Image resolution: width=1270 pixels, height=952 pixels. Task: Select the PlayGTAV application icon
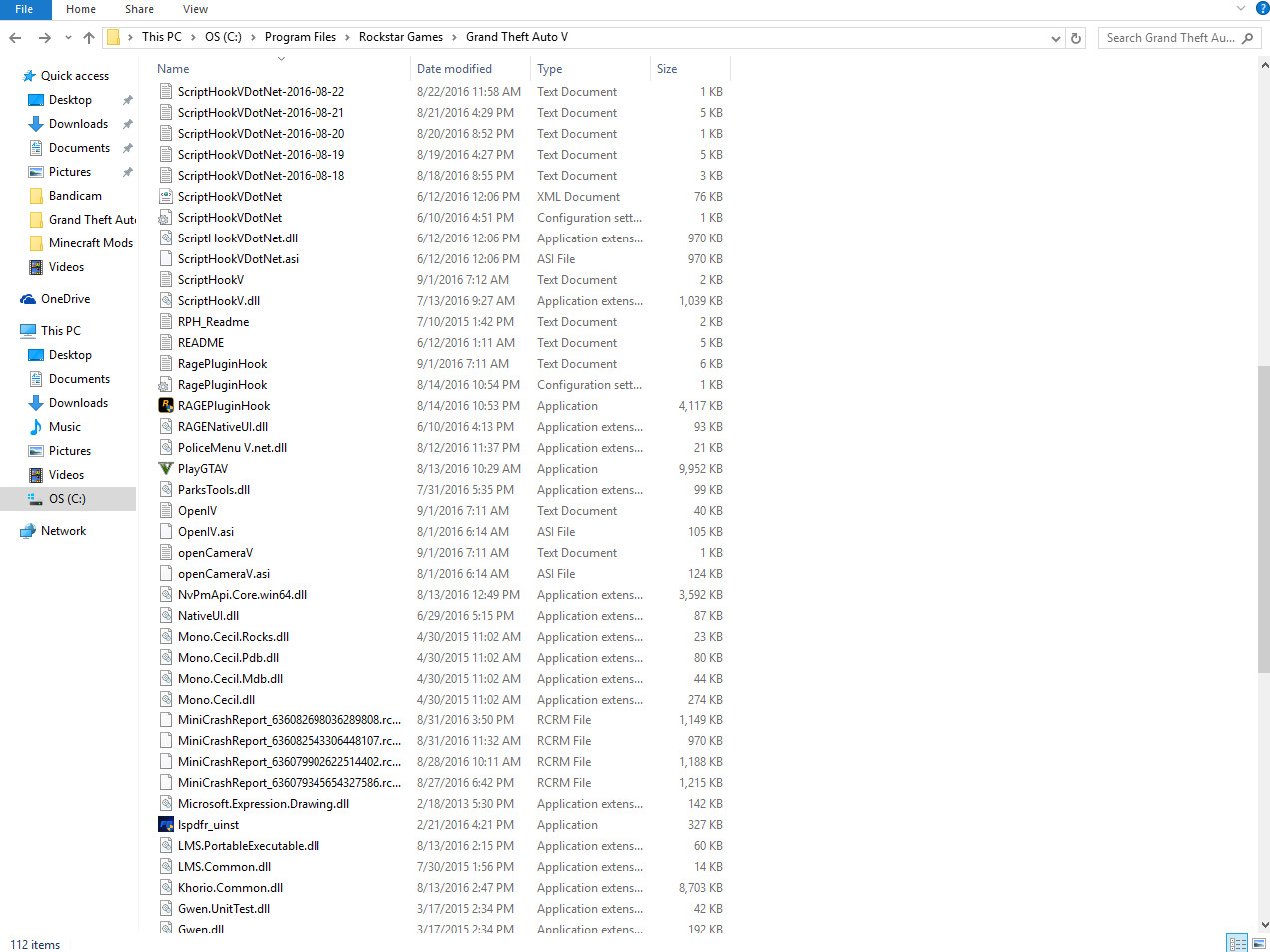pos(166,468)
